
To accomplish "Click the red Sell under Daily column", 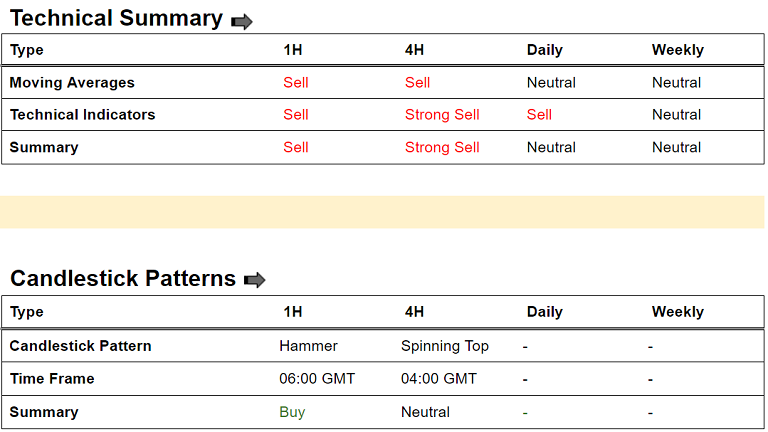I will 539,115.
